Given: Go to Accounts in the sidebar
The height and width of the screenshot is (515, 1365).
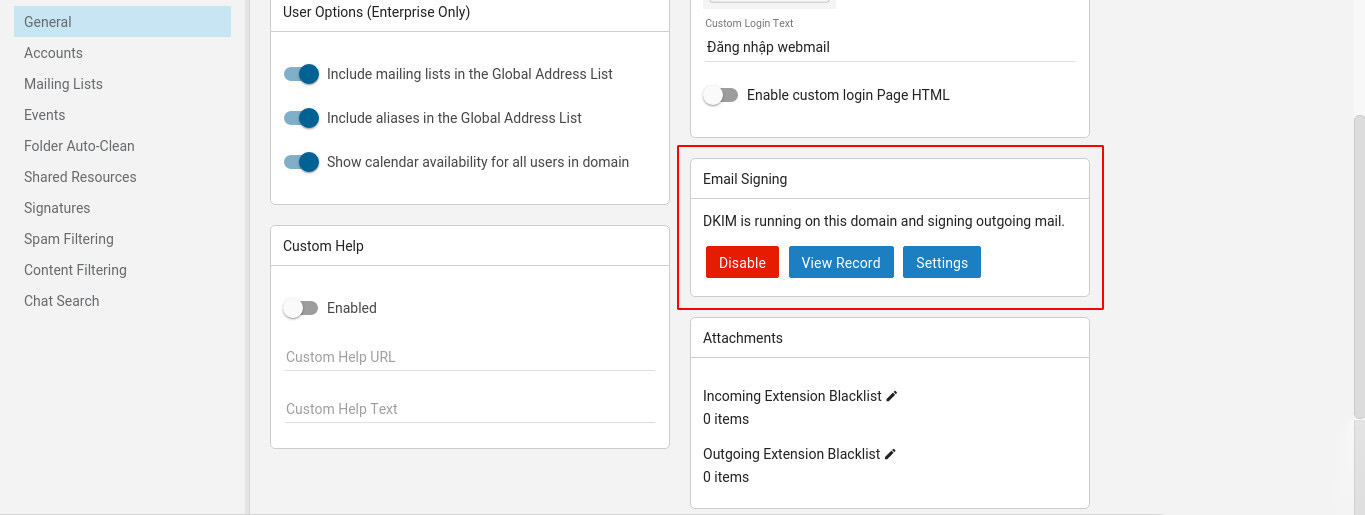Looking at the screenshot, I should 53,53.
